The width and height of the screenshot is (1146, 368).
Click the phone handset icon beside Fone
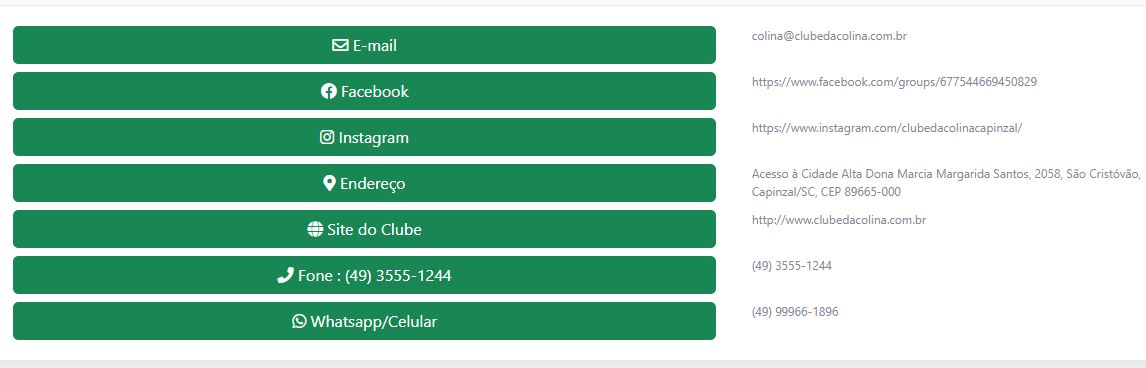pos(285,275)
